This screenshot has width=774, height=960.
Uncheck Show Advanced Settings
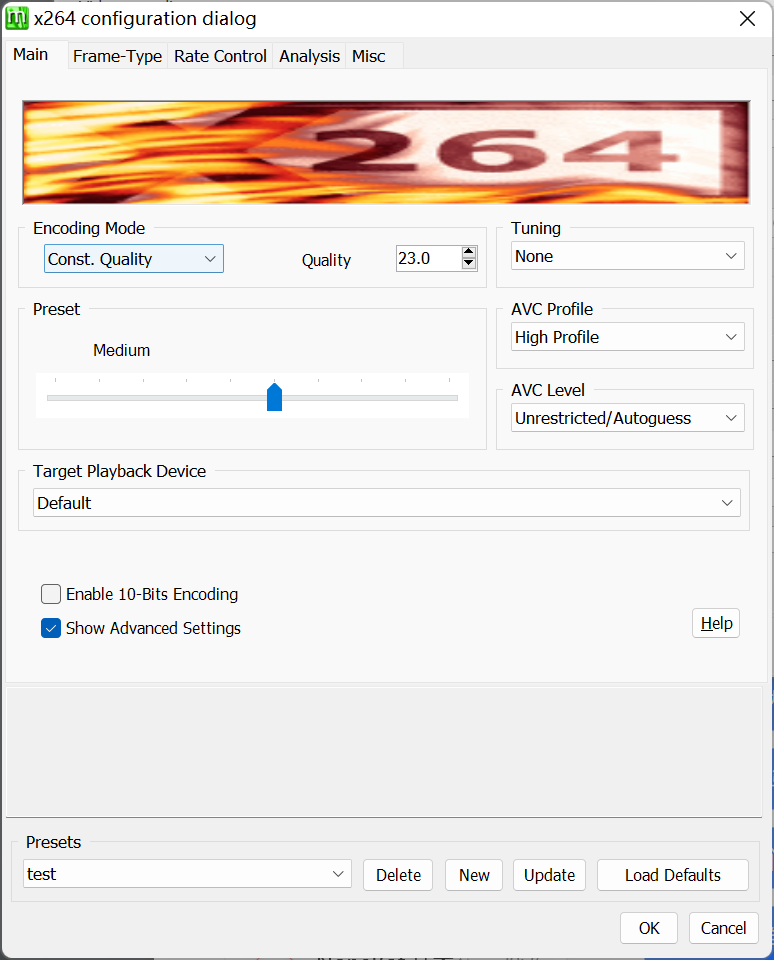point(51,628)
